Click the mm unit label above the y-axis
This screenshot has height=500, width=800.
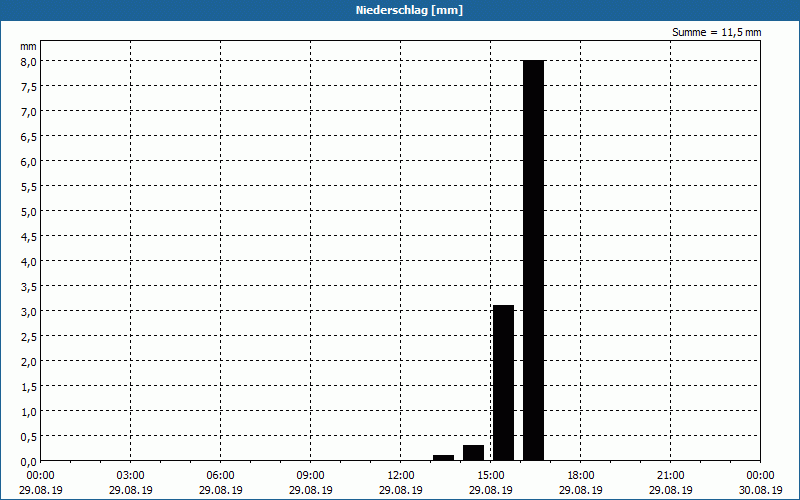click(28, 46)
